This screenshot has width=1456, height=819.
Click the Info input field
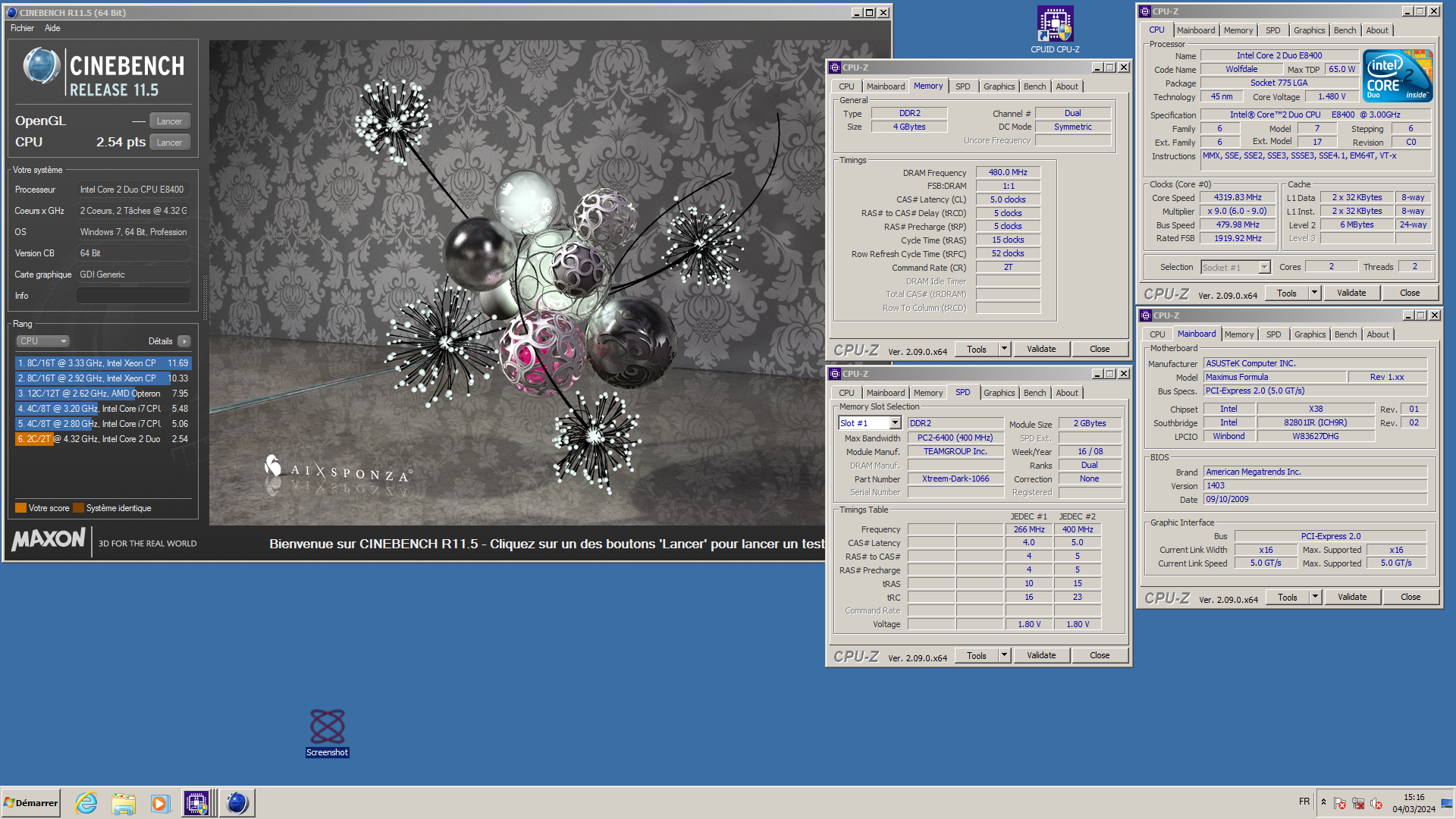pyautogui.click(x=133, y=296)
